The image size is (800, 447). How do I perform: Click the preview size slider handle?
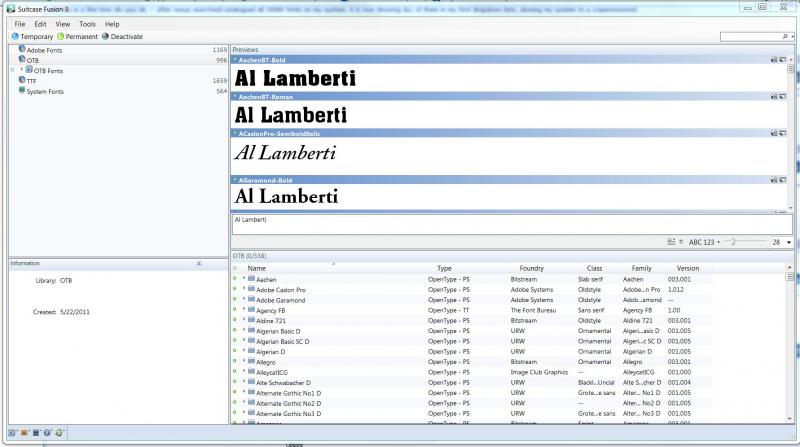(x=733, y=242)
